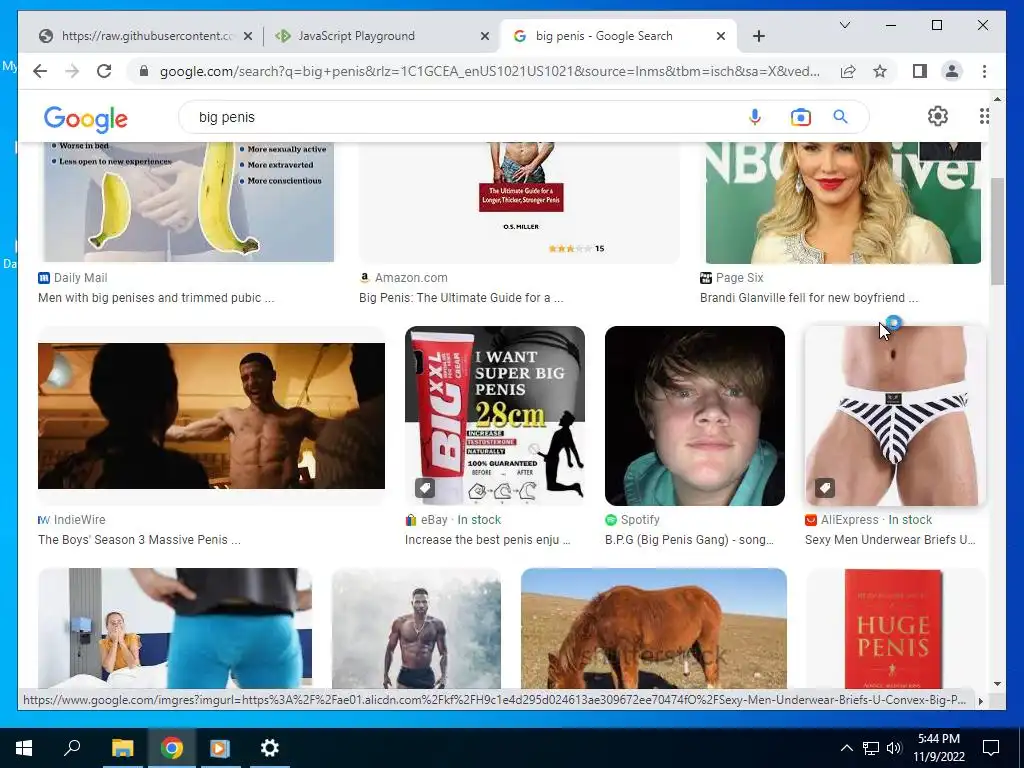Open the Brandi Glanville caption link

809,298
